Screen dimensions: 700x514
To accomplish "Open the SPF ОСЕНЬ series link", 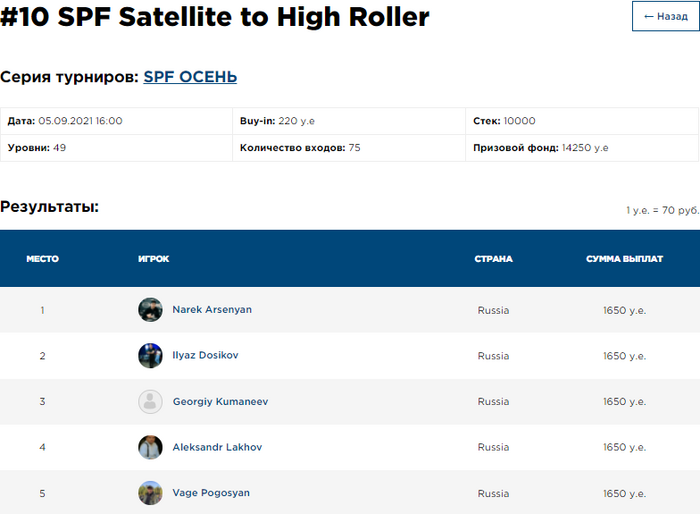I will (190, 77).
